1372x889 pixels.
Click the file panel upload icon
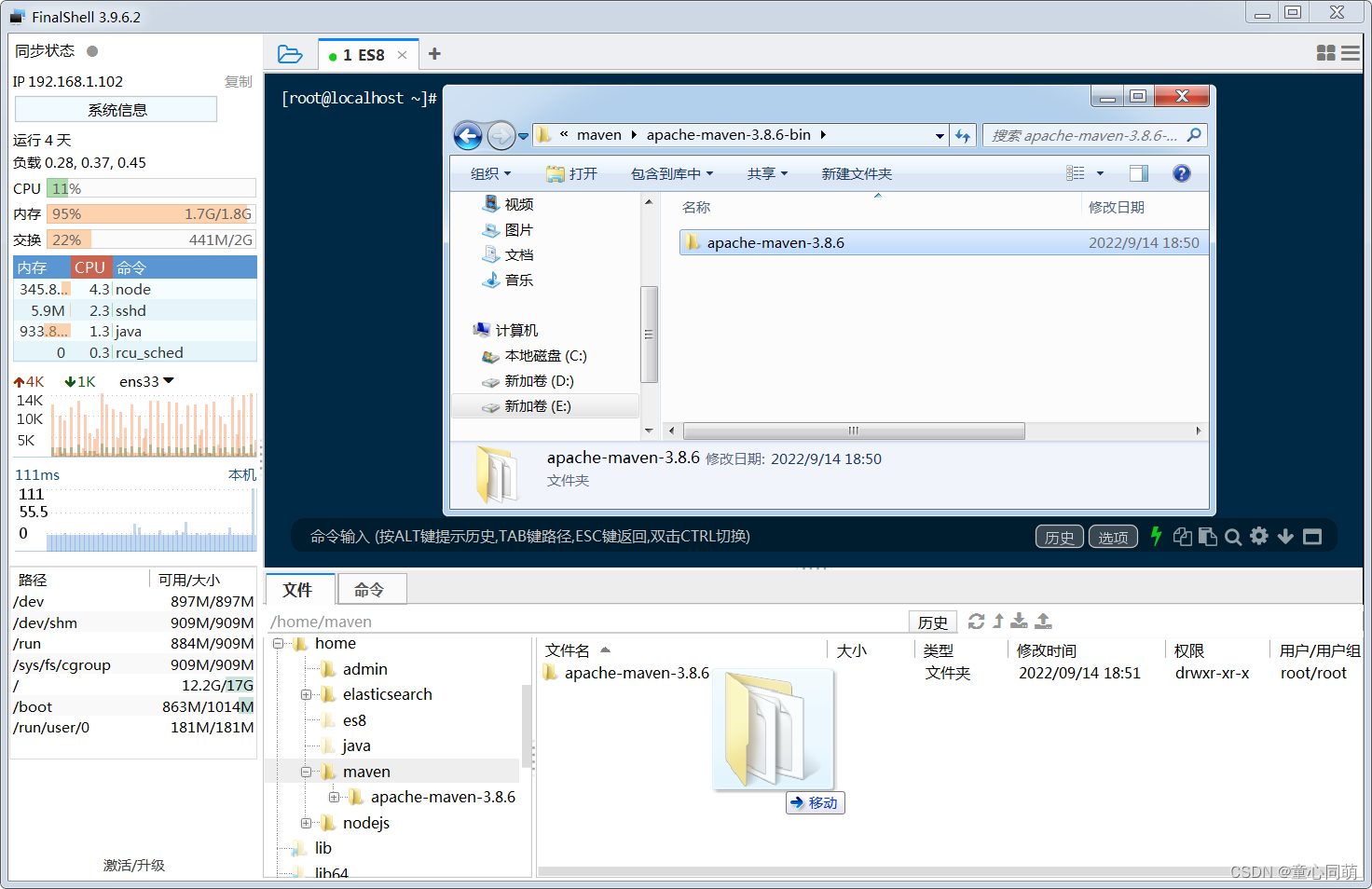[1044, 621]
